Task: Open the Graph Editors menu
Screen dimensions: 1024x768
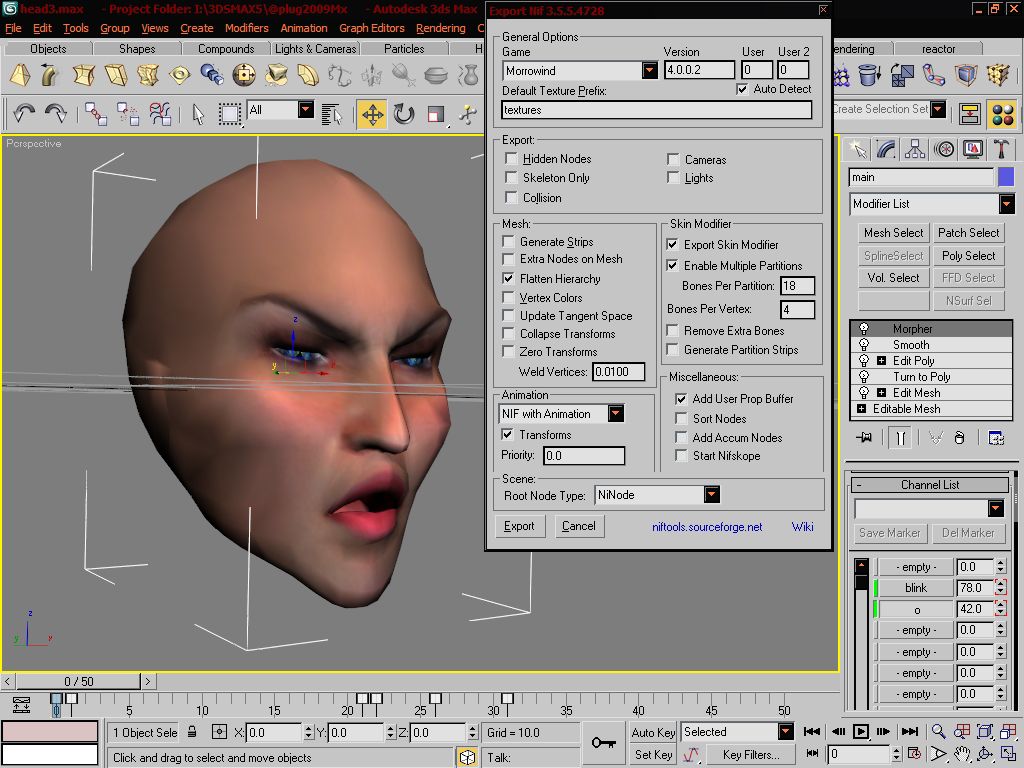Action: (372, 28)
